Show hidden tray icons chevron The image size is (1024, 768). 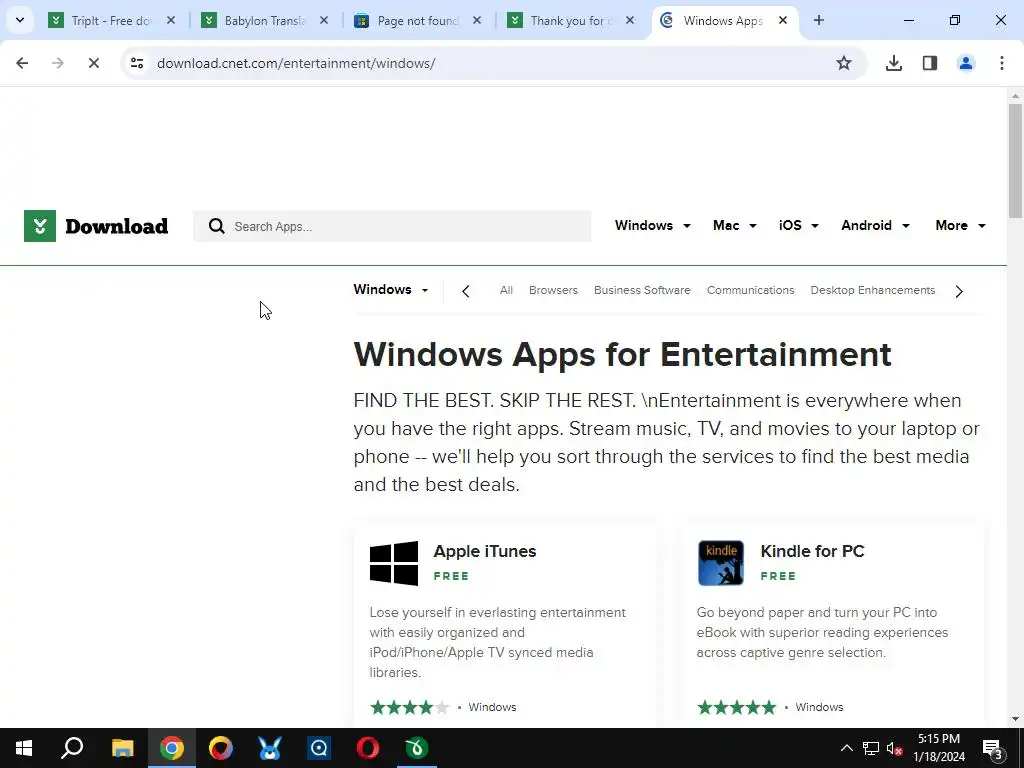point(846,748)
